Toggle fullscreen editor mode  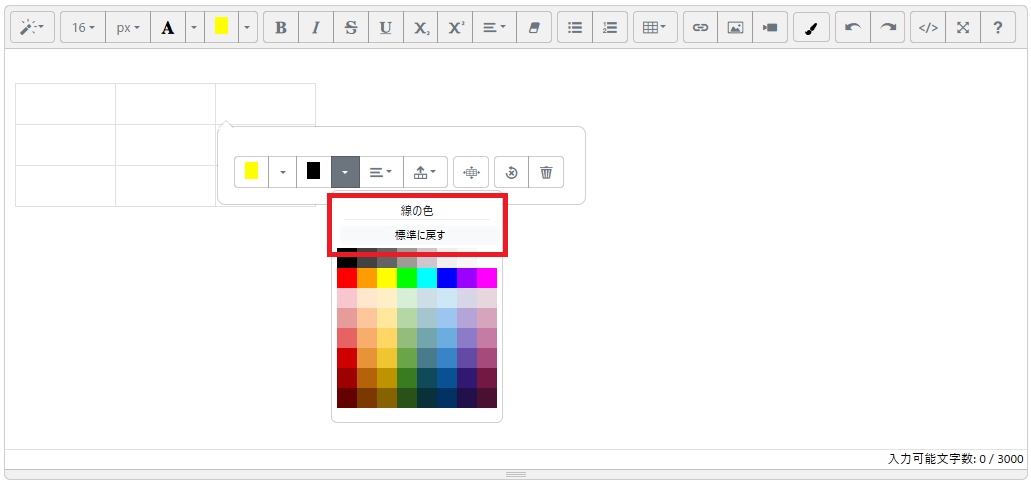click(x=963, y=28)
